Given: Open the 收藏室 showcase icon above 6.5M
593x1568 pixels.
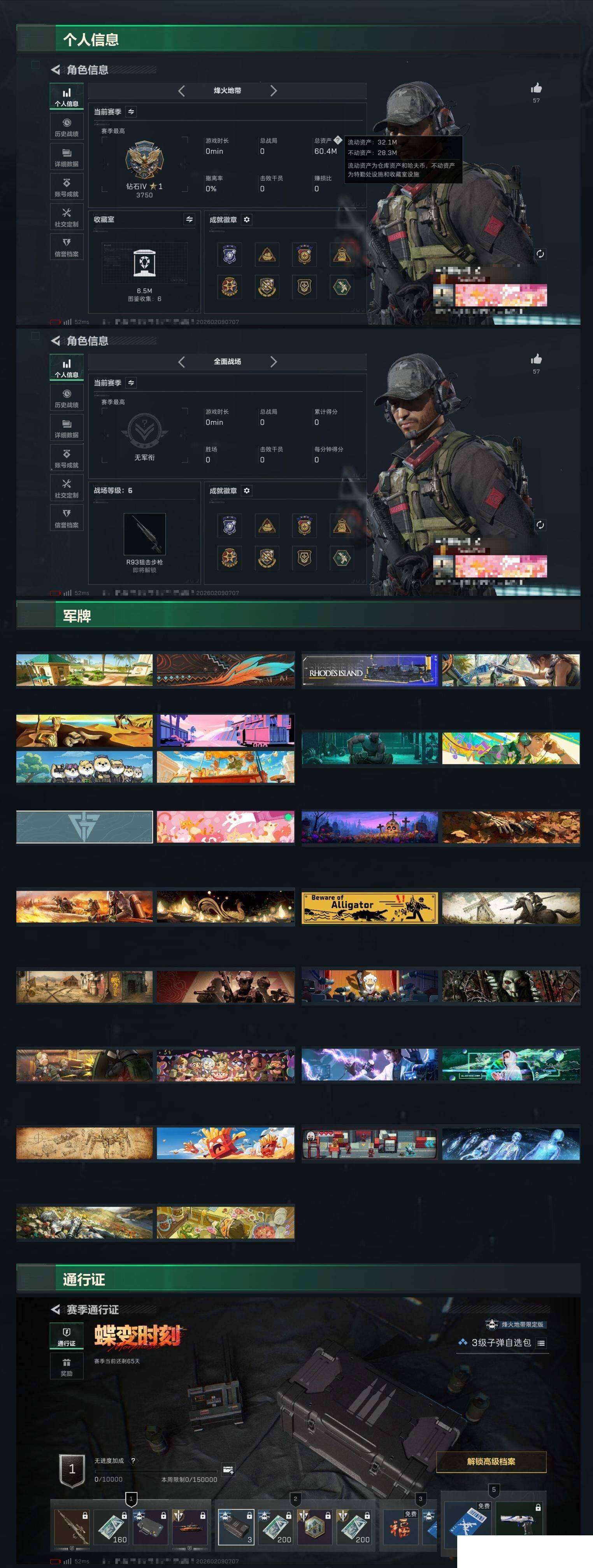Looking at the screenshot, I should 144,263.
